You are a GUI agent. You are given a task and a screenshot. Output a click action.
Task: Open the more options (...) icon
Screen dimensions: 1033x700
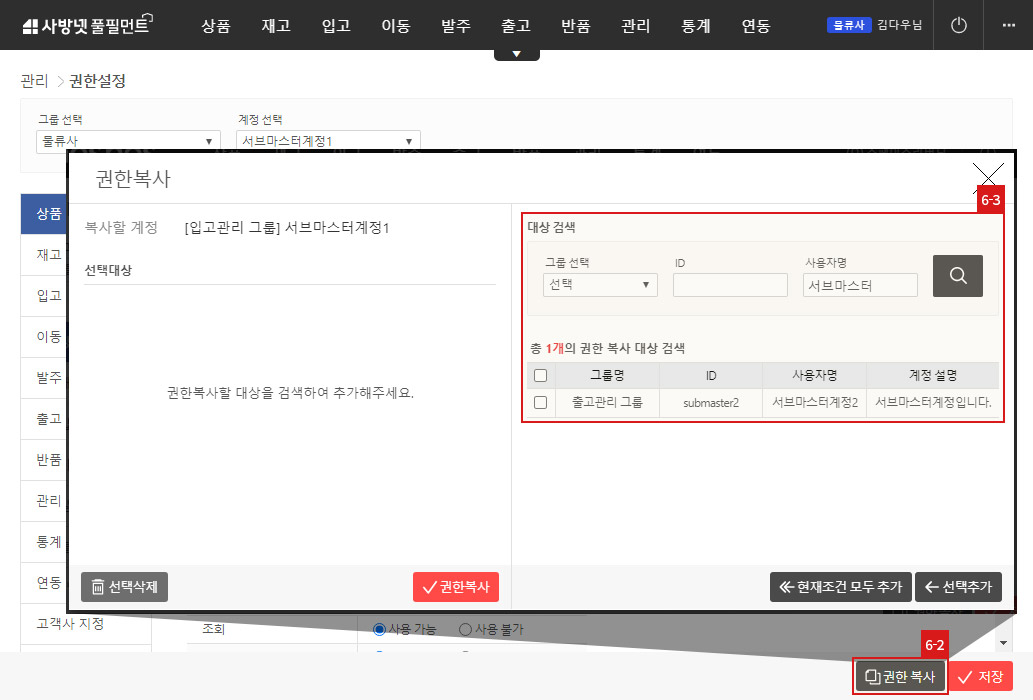(x=1007, y=25)
